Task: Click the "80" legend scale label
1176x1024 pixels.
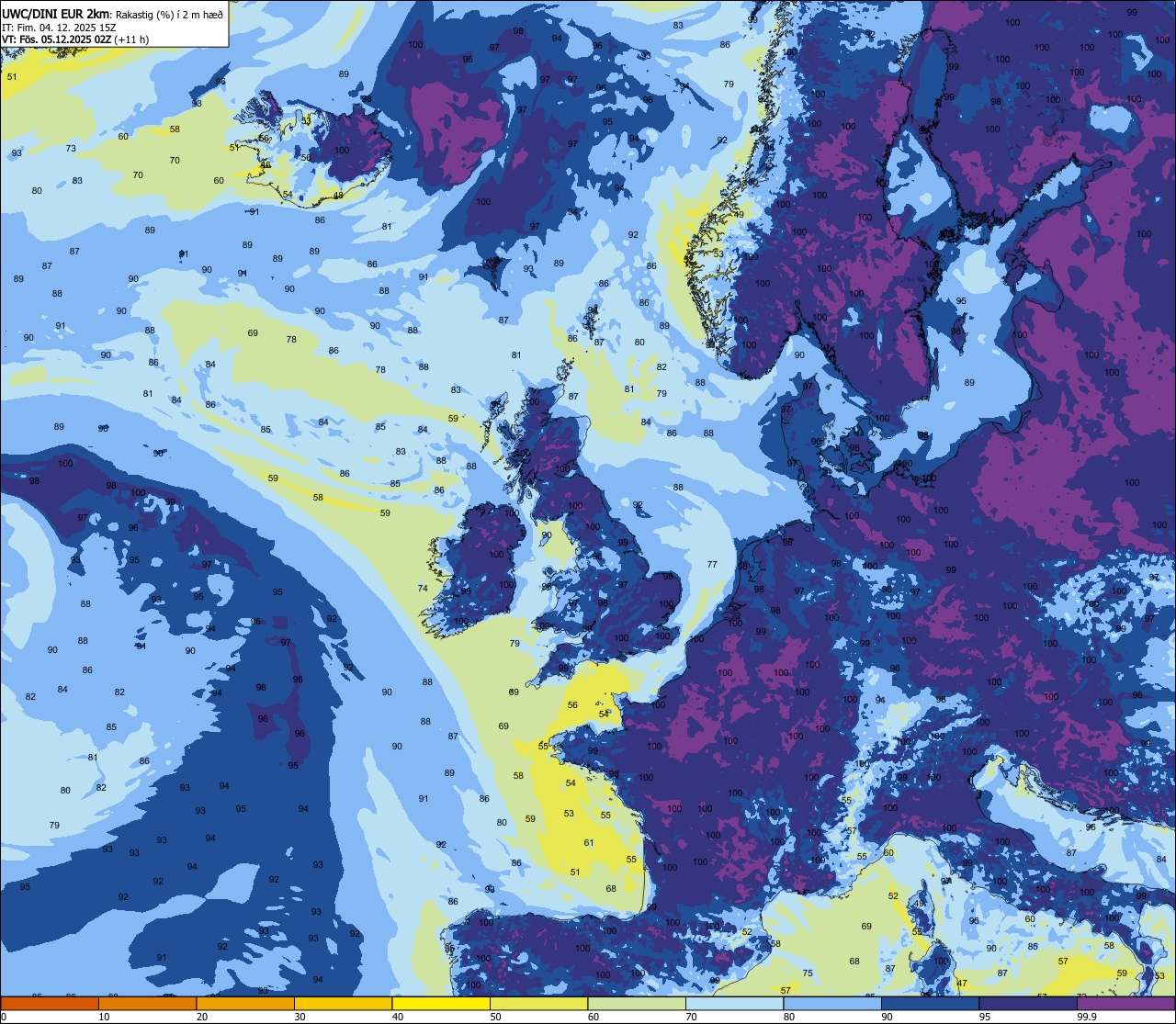Action: point(788,1017)
